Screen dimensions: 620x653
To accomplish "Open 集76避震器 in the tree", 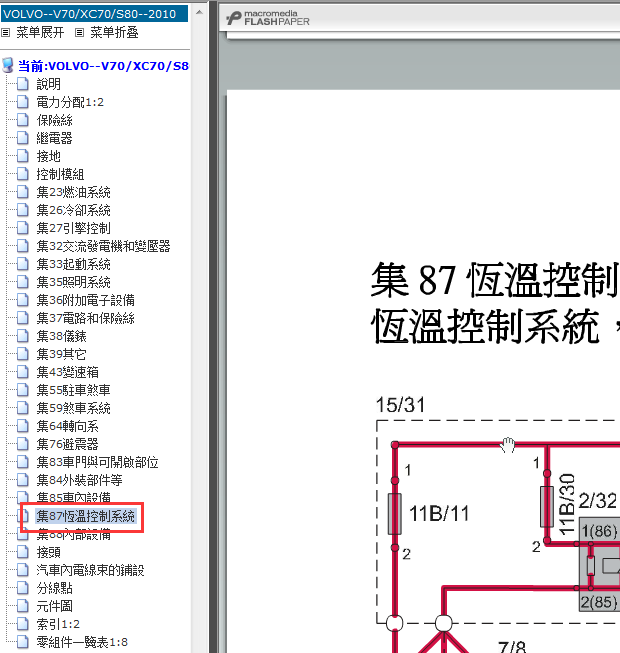I will coord(67,444).
